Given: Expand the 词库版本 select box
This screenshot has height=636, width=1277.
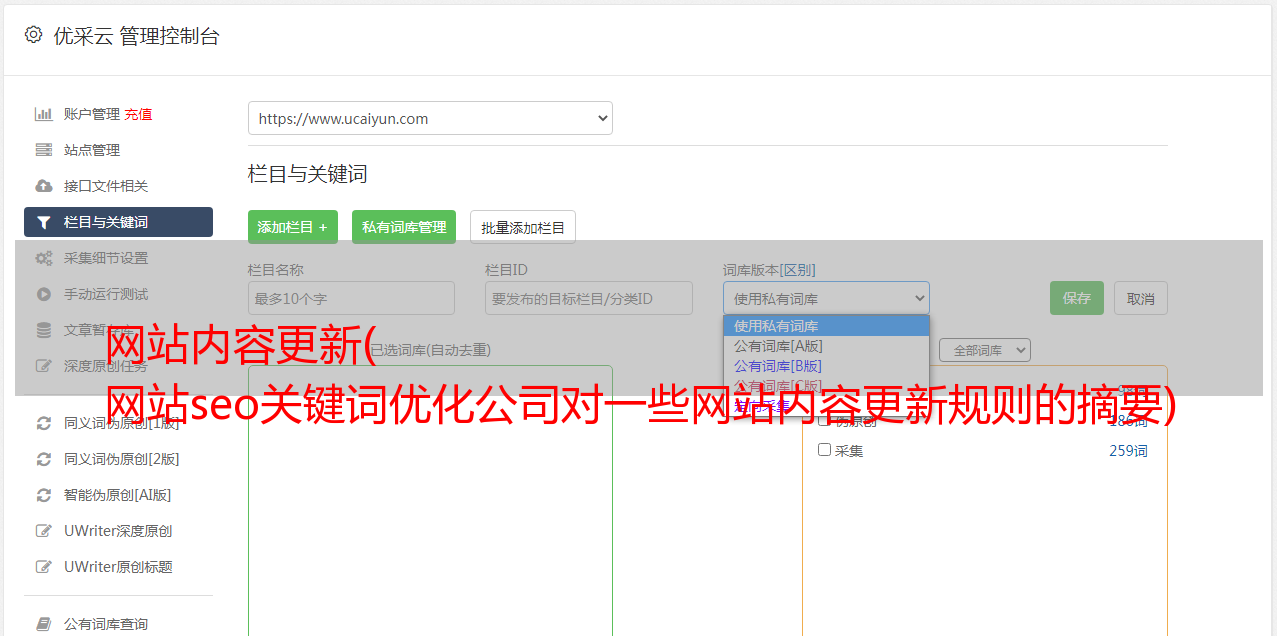Looking at the screenshot, I should click(x=826, y=298).
